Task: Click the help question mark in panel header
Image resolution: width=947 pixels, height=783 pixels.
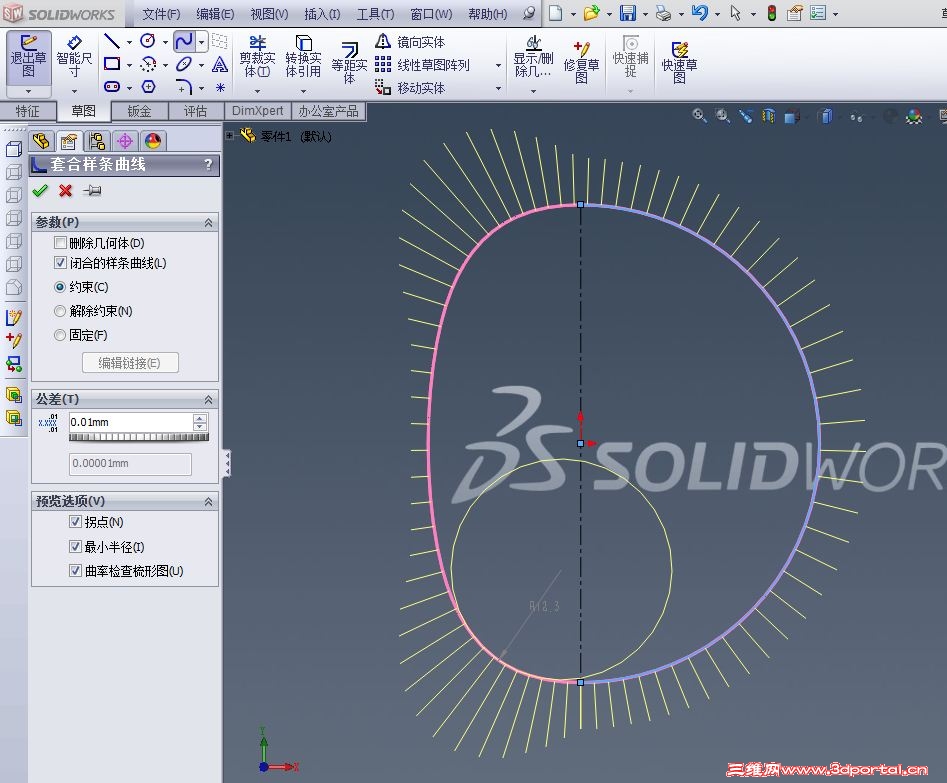Action: [208, 164]
